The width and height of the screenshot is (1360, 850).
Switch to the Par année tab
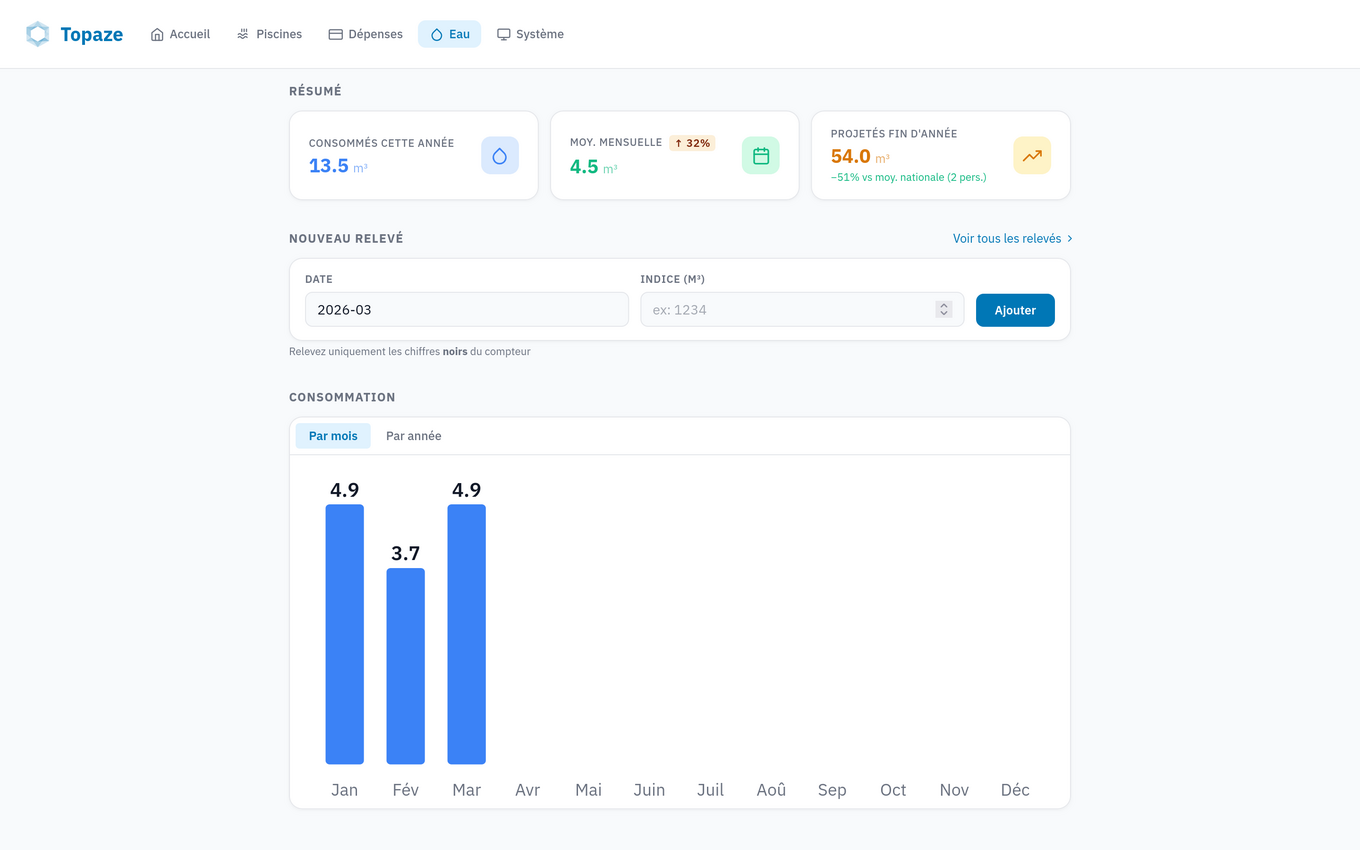[x=413, y=436]
